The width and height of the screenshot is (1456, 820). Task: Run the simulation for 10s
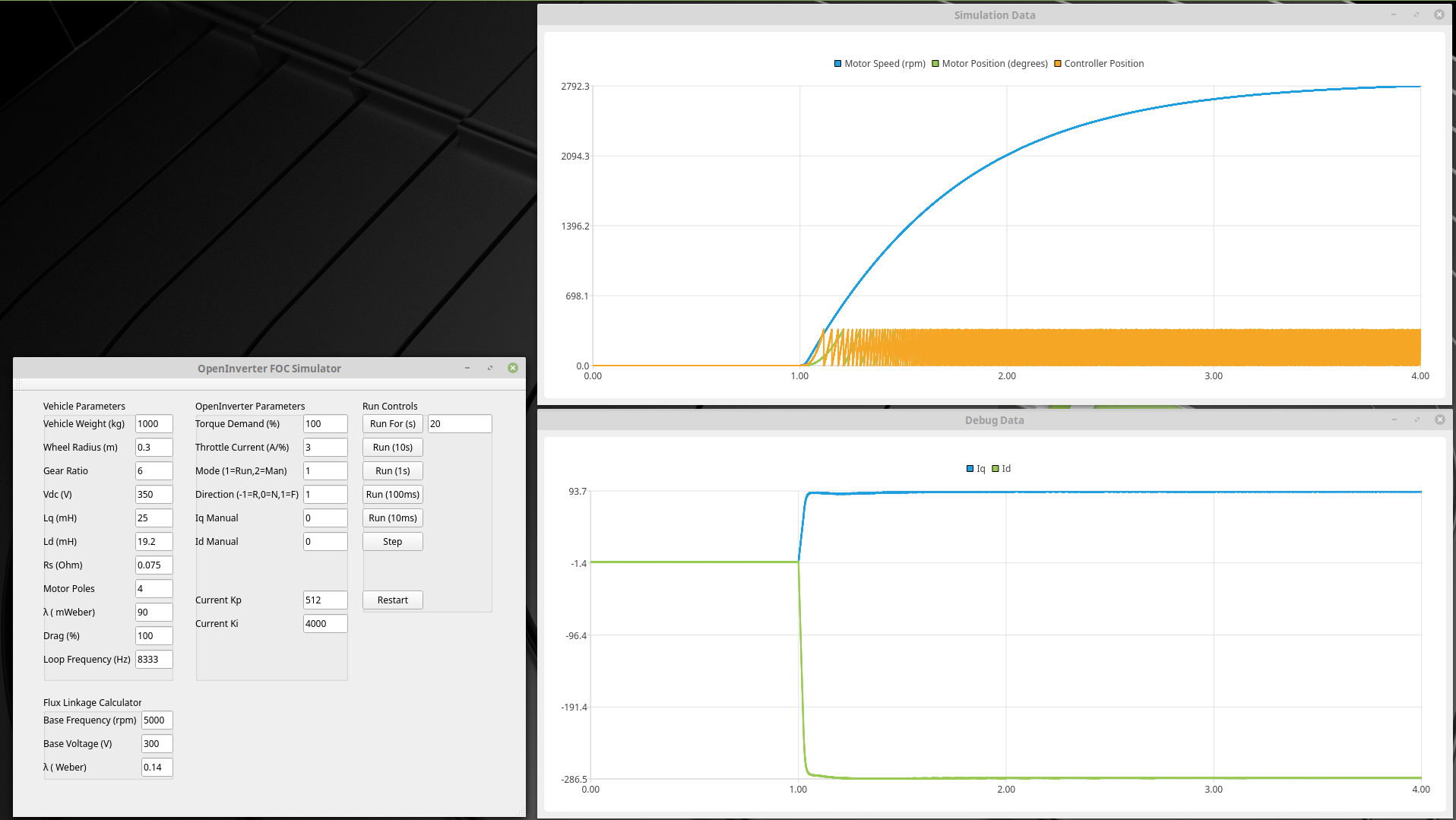392,448
